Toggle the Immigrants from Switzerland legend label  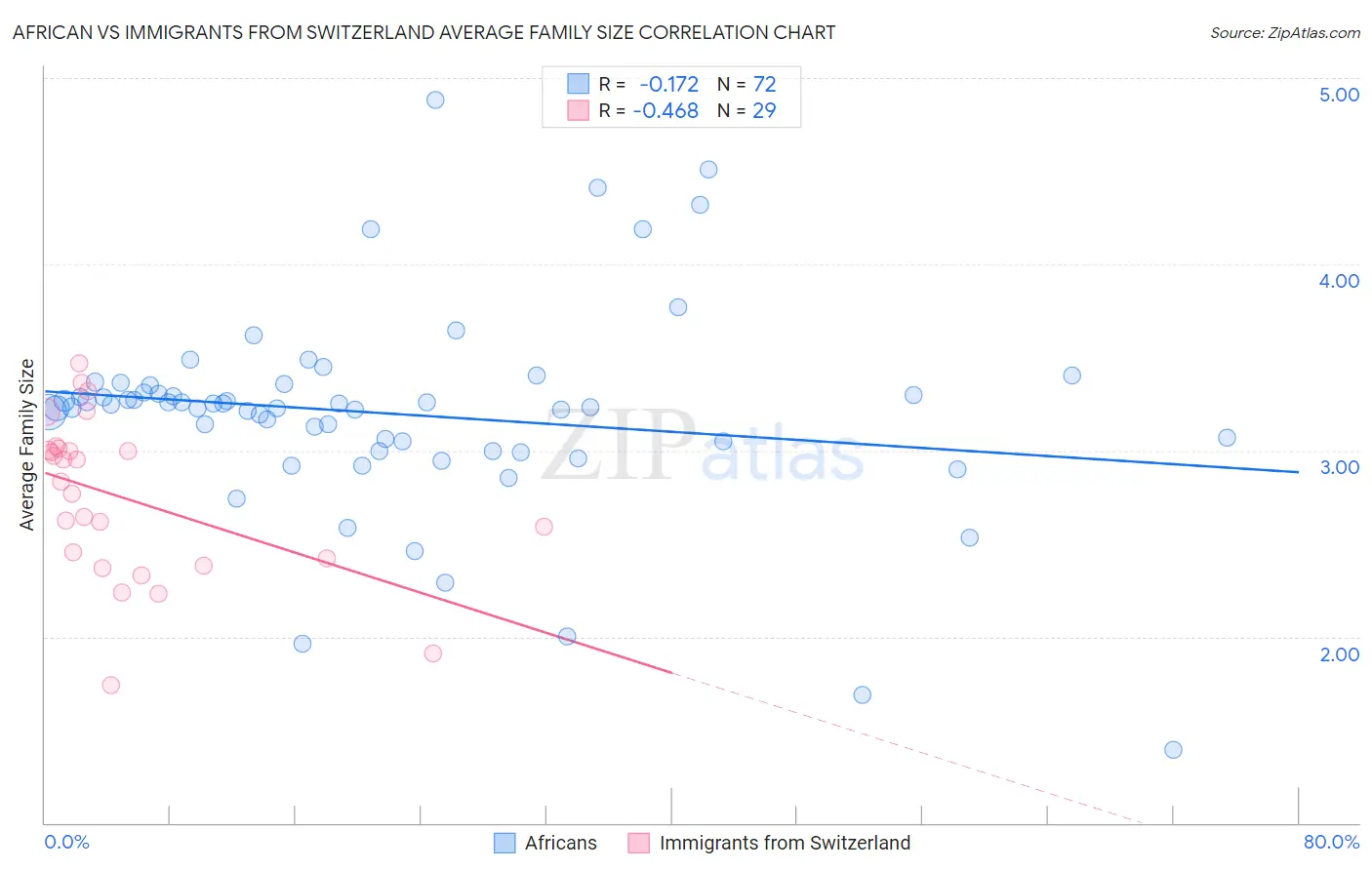pyautogui.click(x=785, y=843)
